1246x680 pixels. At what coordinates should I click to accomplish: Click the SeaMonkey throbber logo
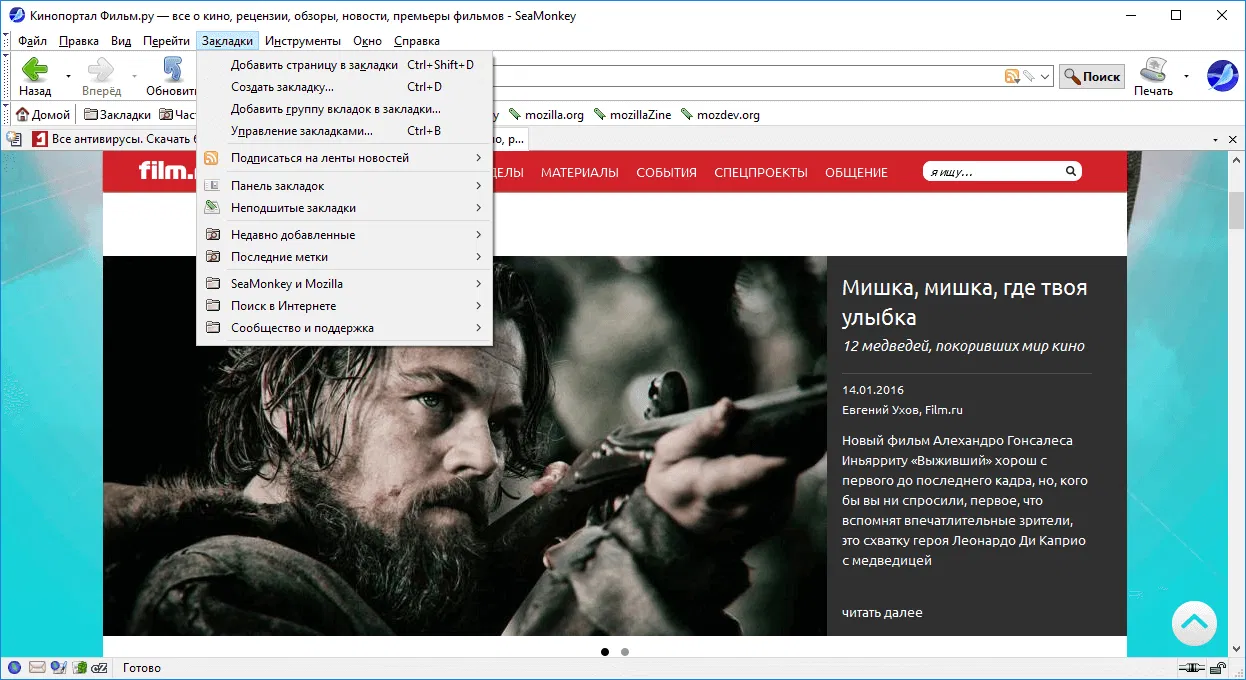click(x=1222, y=76)
